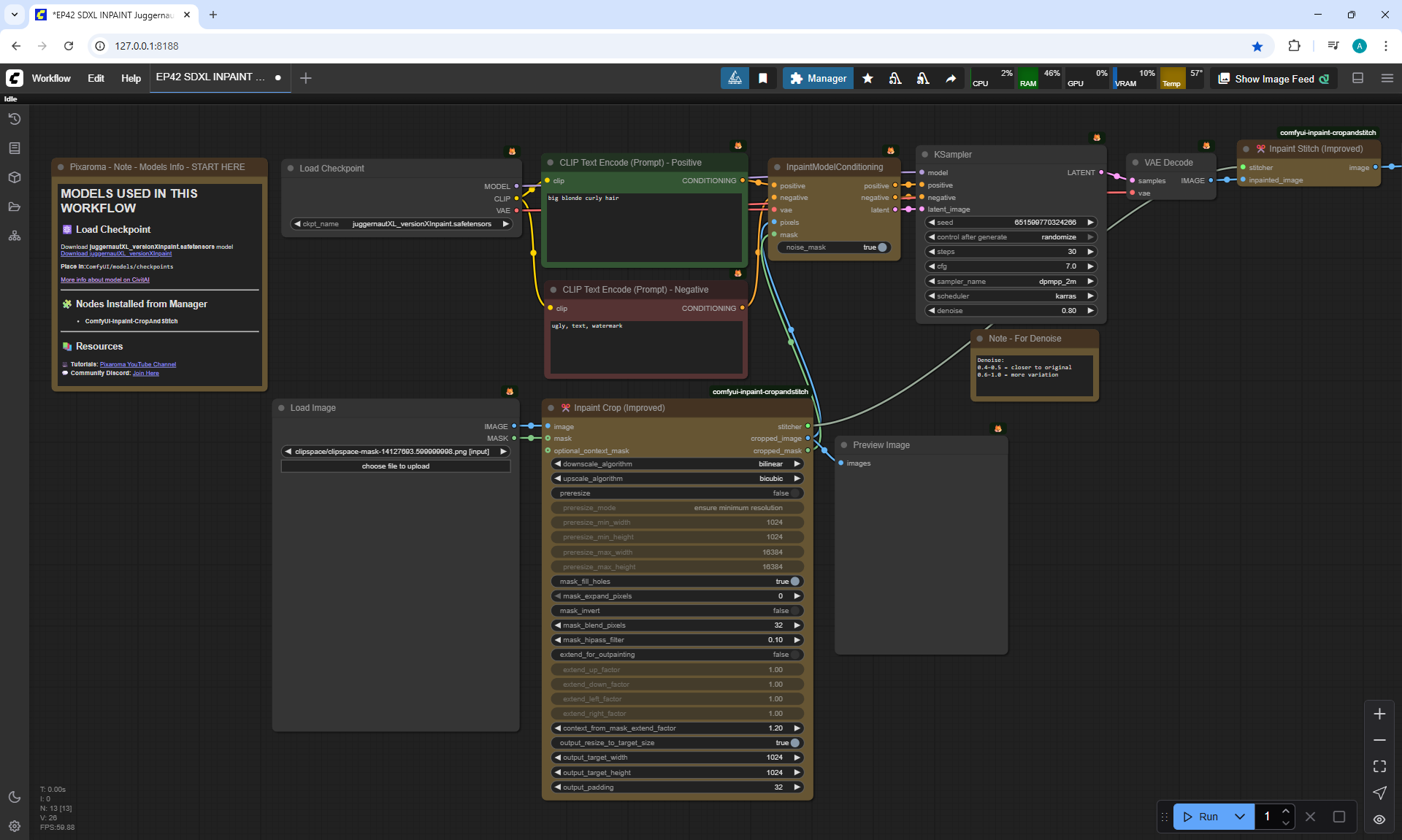Click the denoise 0.80 value slider
This screenshot has height=840, width=1402.
tap(1011, 311)
